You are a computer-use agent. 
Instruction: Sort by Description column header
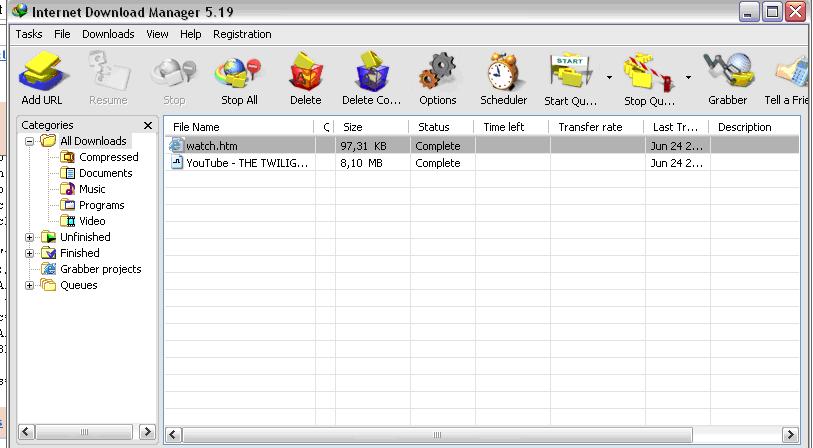754,127
